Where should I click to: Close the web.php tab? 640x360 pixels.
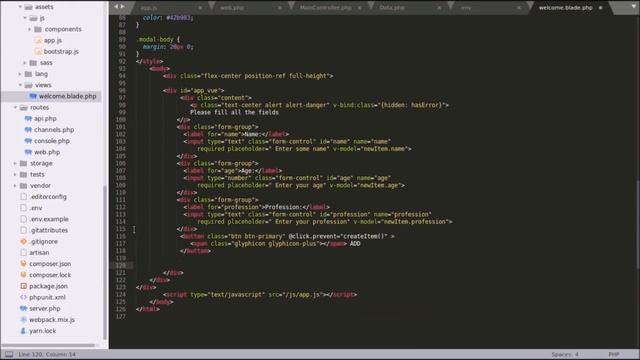(280, 8)
